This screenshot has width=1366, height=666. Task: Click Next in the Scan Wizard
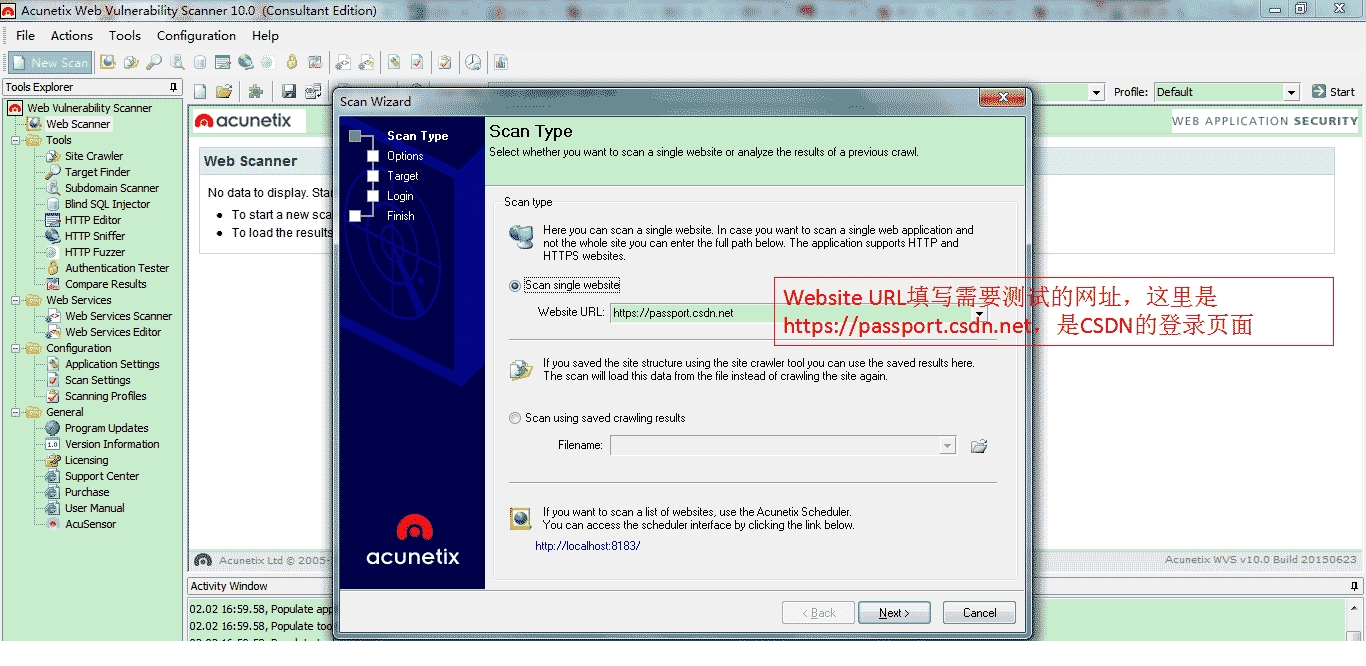(894, 613)
